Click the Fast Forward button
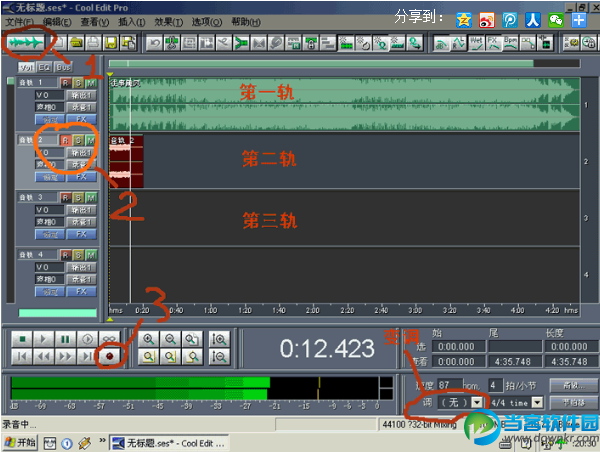Image resolution: width=600 pixels, height=452 pixels. point(65,356)
